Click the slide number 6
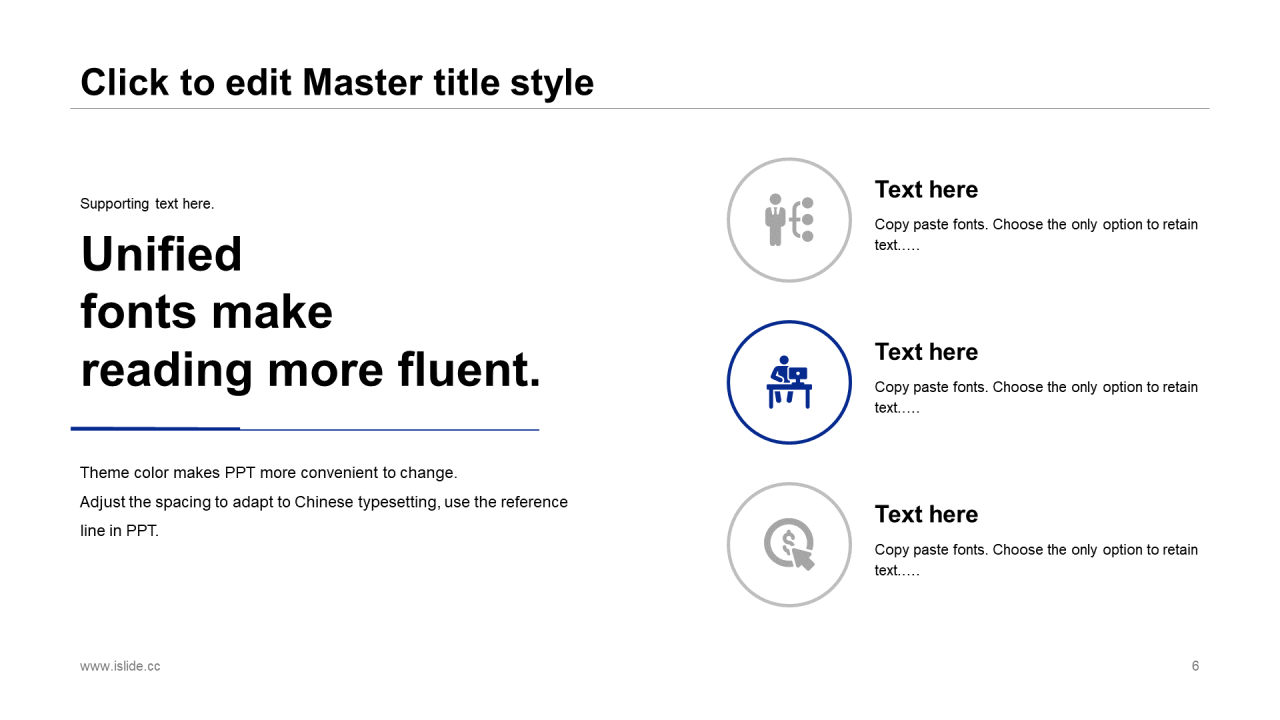The image size is (1280, 720). (x=1195, y=666)
